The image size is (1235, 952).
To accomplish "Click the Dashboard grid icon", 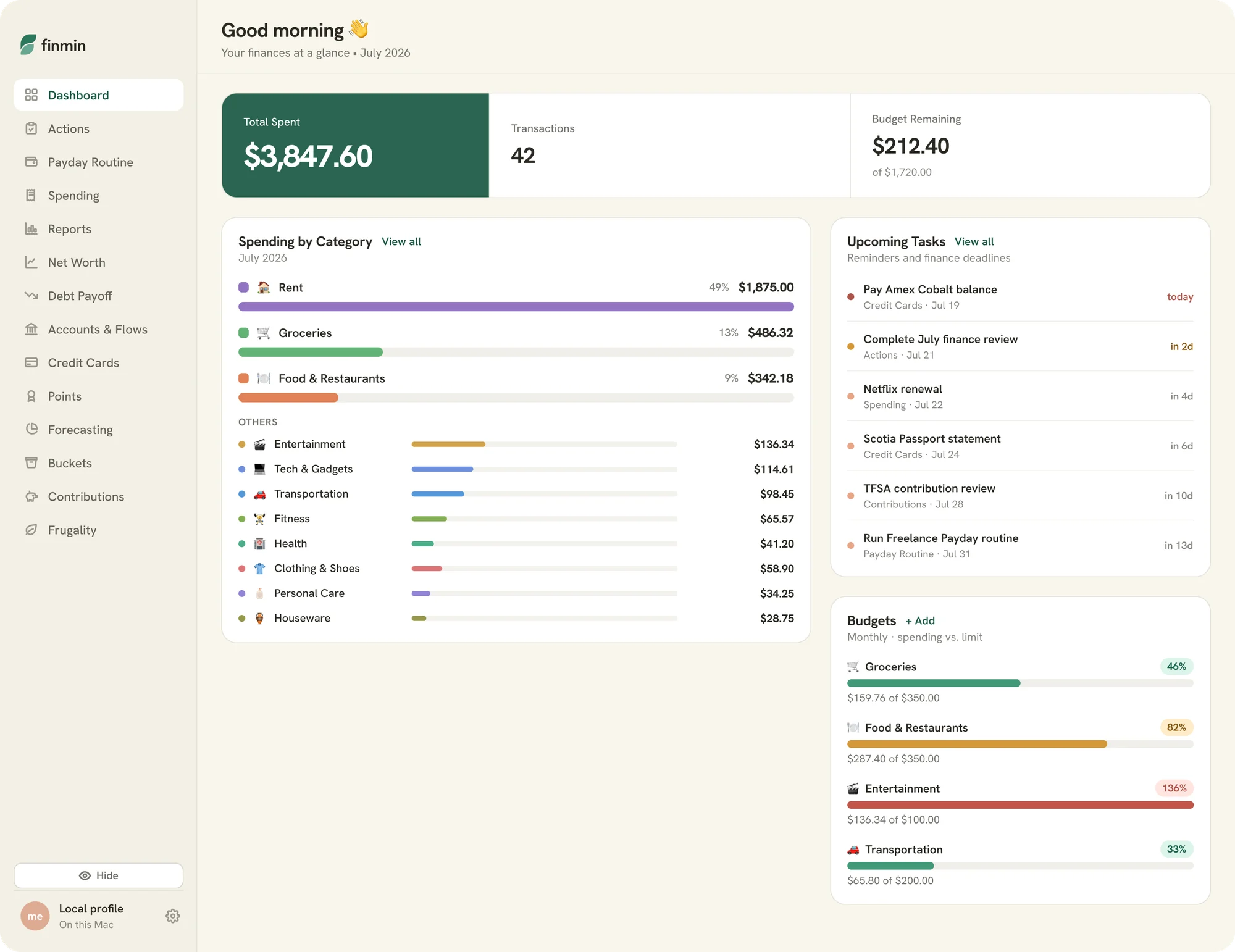I will coord(31,95).
